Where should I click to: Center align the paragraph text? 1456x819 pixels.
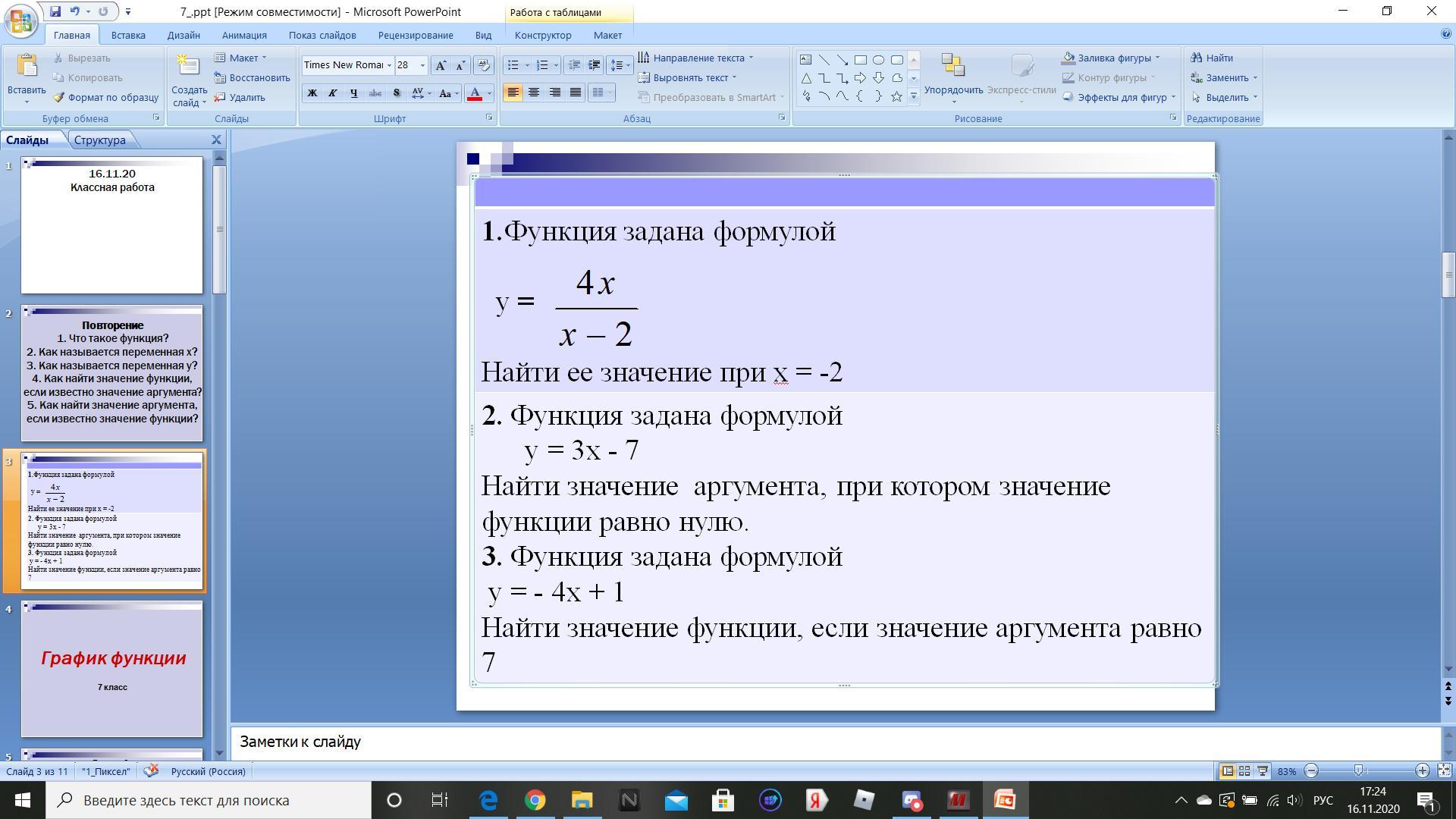pyautogui.click(x=534, y=93)
